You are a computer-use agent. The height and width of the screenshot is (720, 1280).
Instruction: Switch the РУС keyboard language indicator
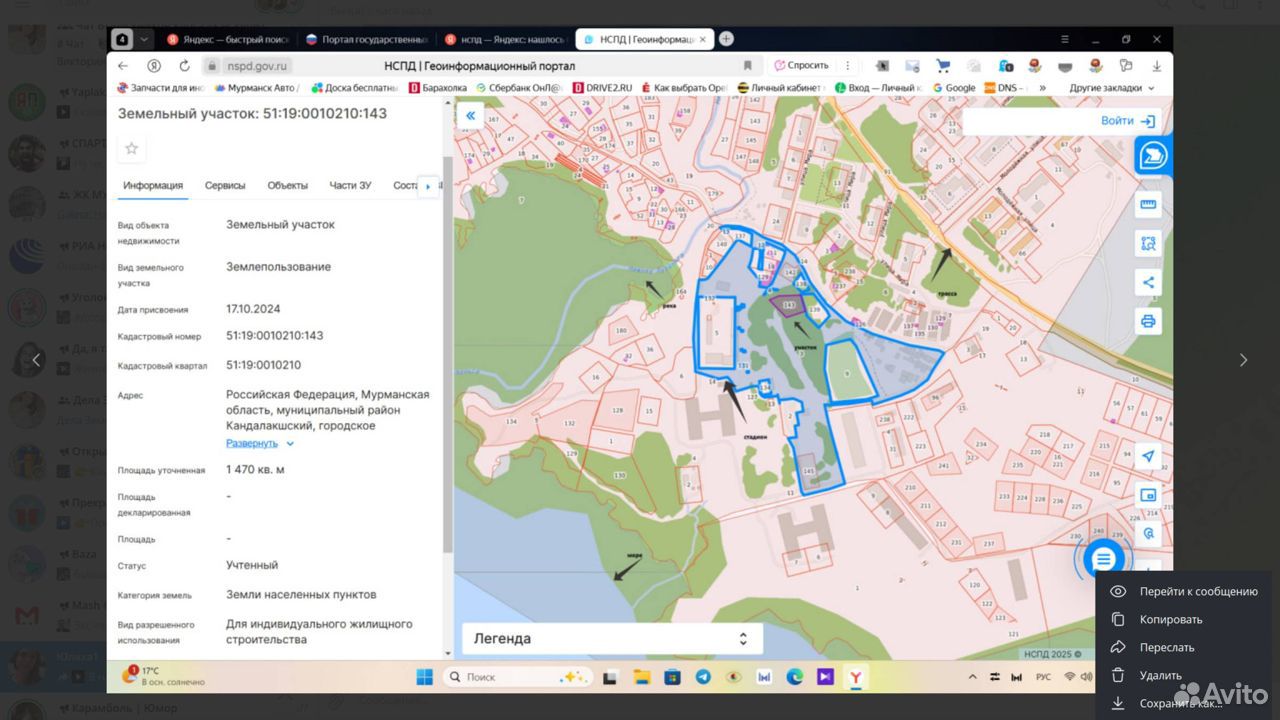pyautogui.click(x=1042, y=677)
